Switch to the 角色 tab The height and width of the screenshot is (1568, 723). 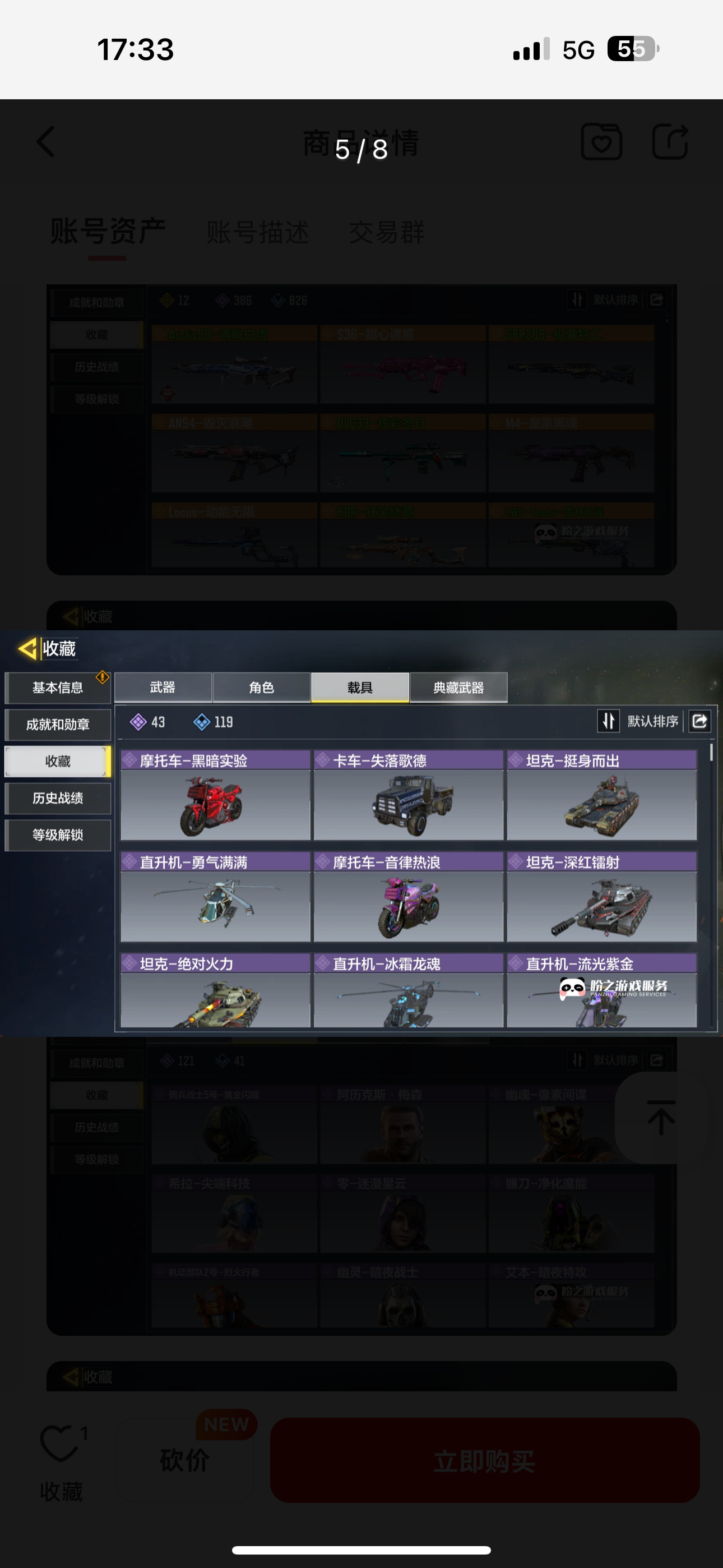click(x=262, y=687)
